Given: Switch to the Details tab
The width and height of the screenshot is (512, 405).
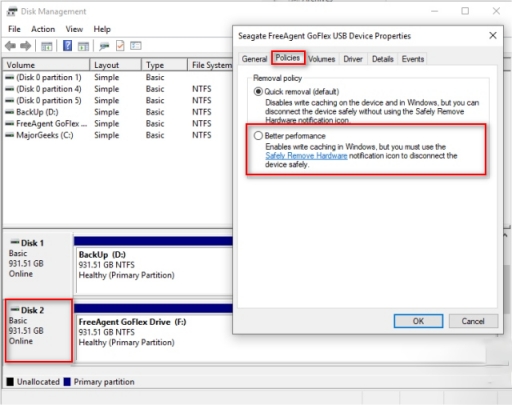Looking at the screenshot, I should point(383,59).
